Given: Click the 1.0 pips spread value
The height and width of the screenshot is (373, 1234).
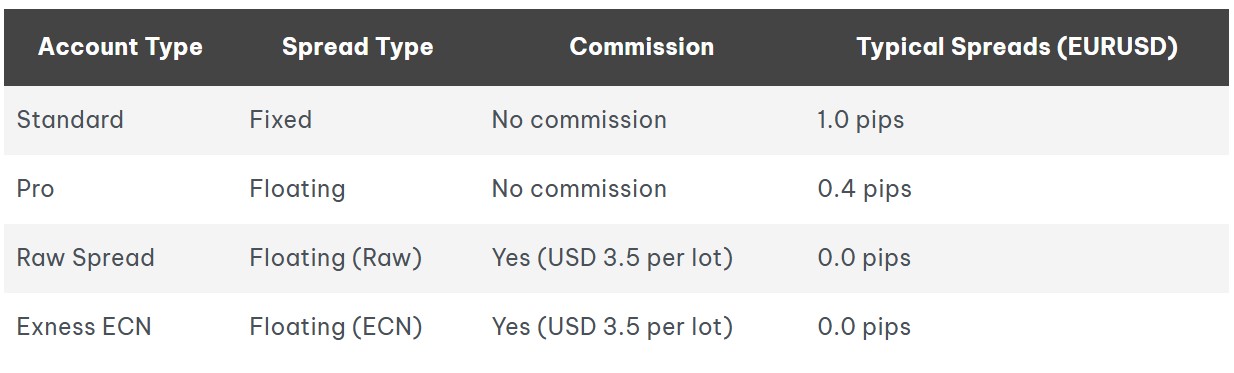Looking at the screenshot, I should click(860, 120).
